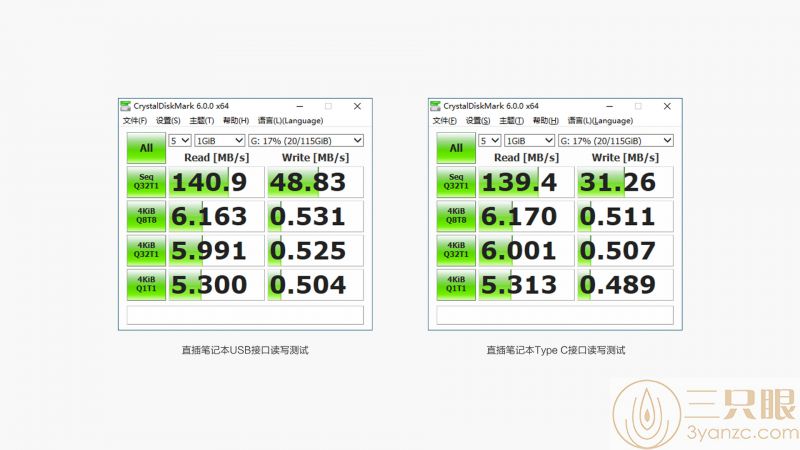The width and height of the screenshot is (800, 450).
Task: Click the 6.163 read value
Action: [x=216, y=216]
